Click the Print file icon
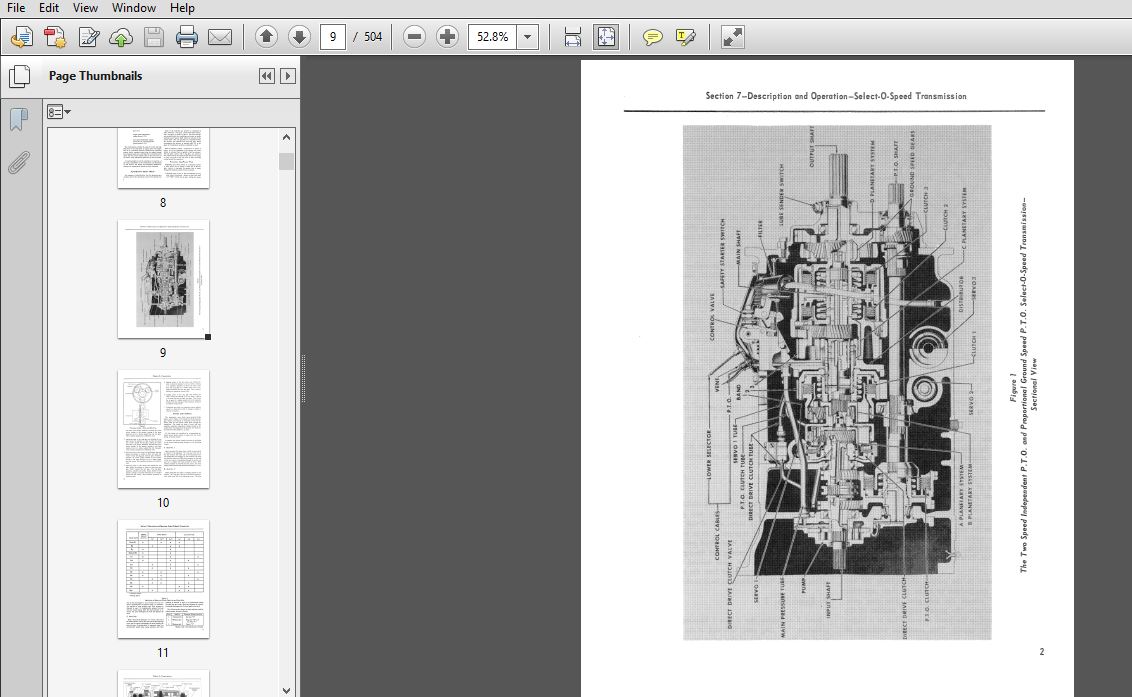 pos(187,38)
